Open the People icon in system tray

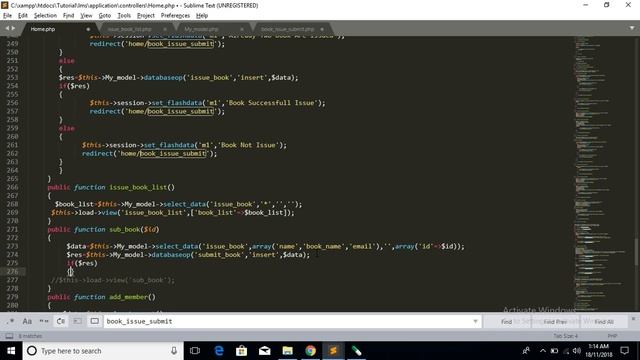[x=526, y=351]
